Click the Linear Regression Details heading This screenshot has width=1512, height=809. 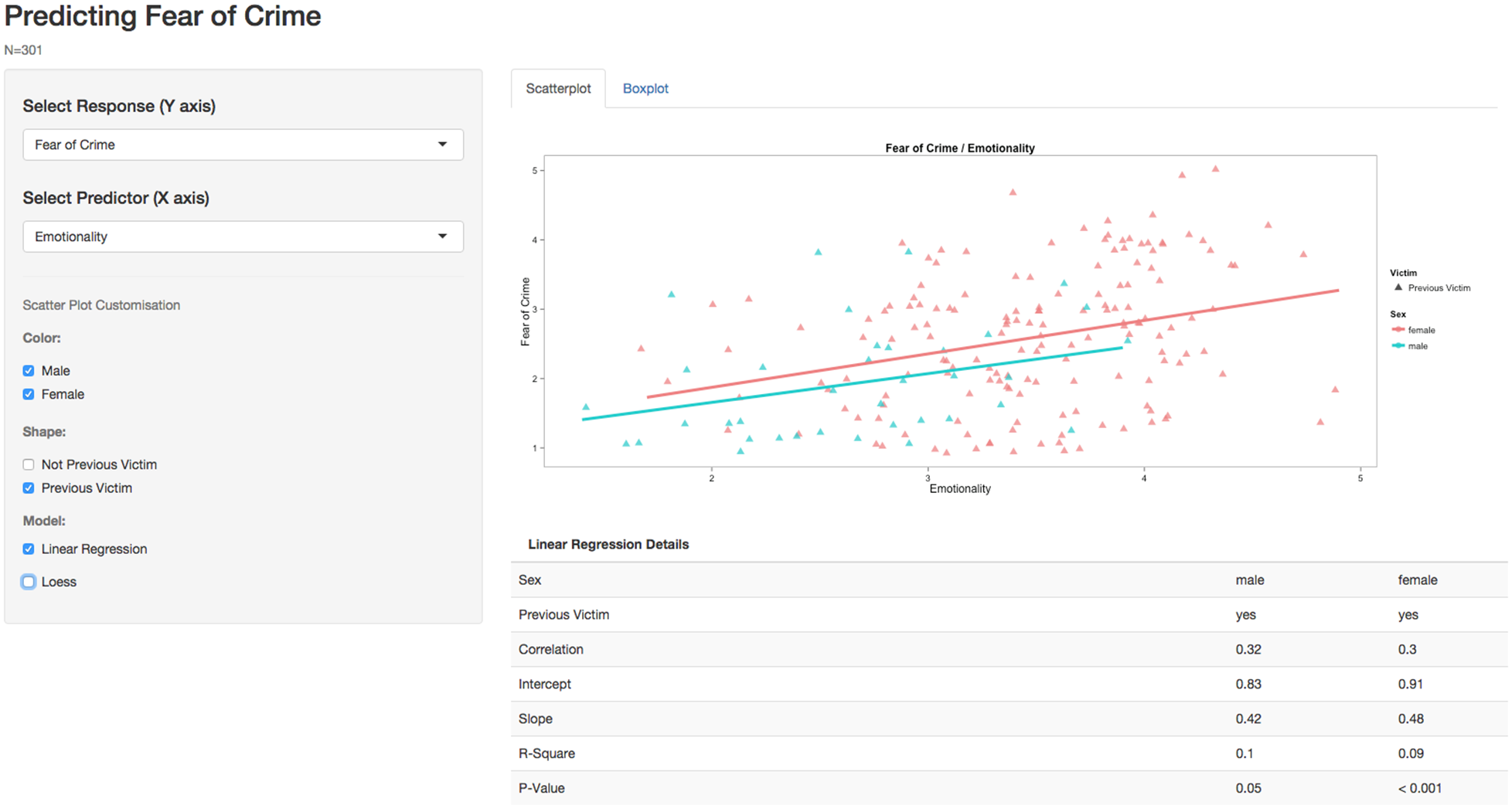[608, 545]
